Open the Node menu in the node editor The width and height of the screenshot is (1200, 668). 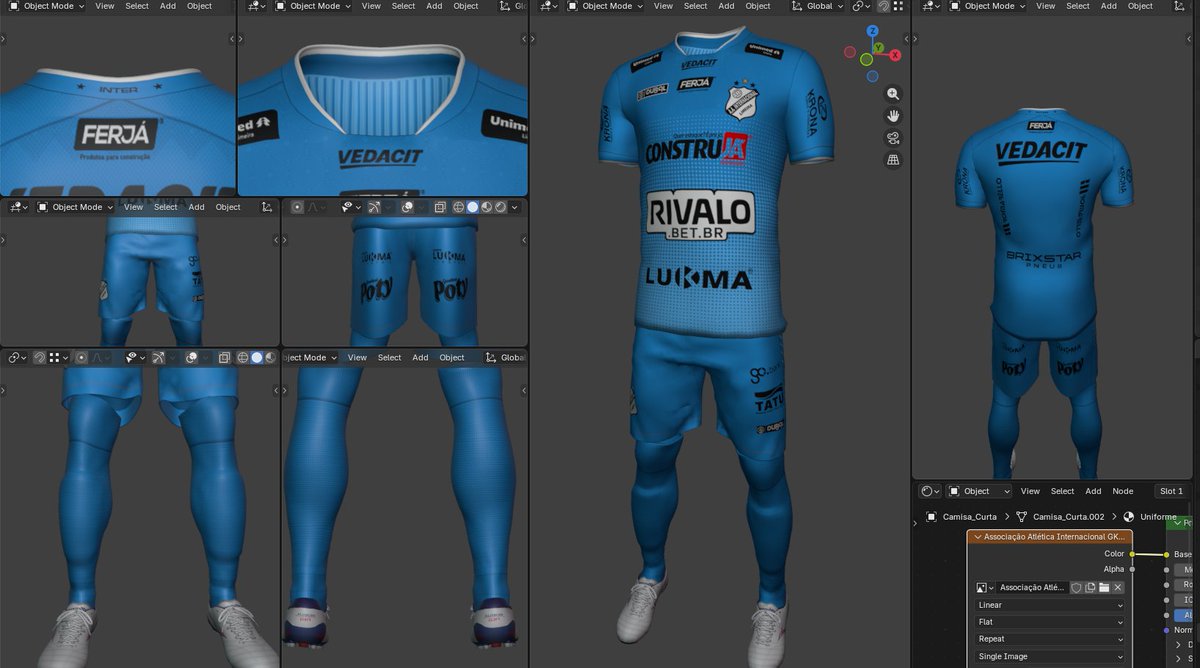(x=1123, y=491)
